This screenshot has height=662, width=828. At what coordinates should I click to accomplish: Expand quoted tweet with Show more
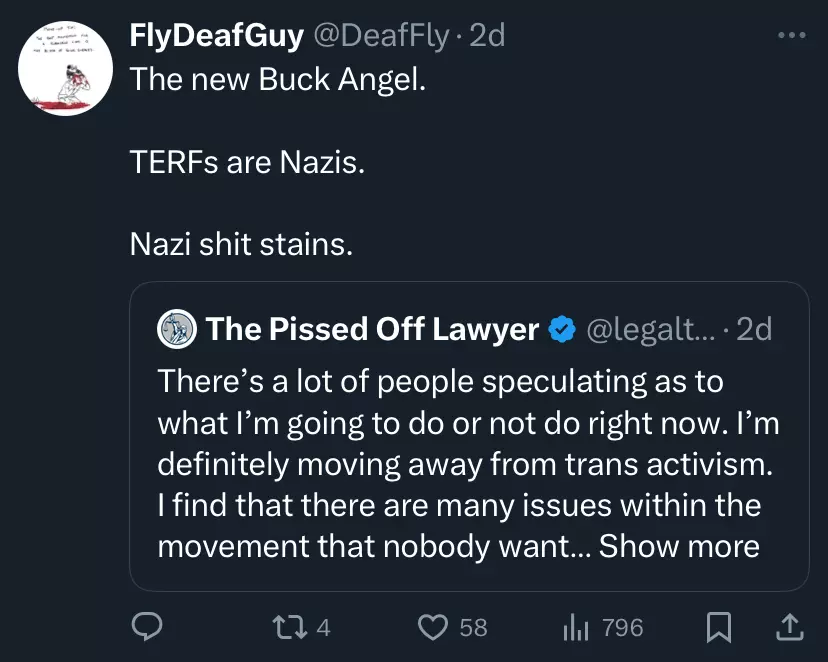pyautogui.click(x=679, y=546)
